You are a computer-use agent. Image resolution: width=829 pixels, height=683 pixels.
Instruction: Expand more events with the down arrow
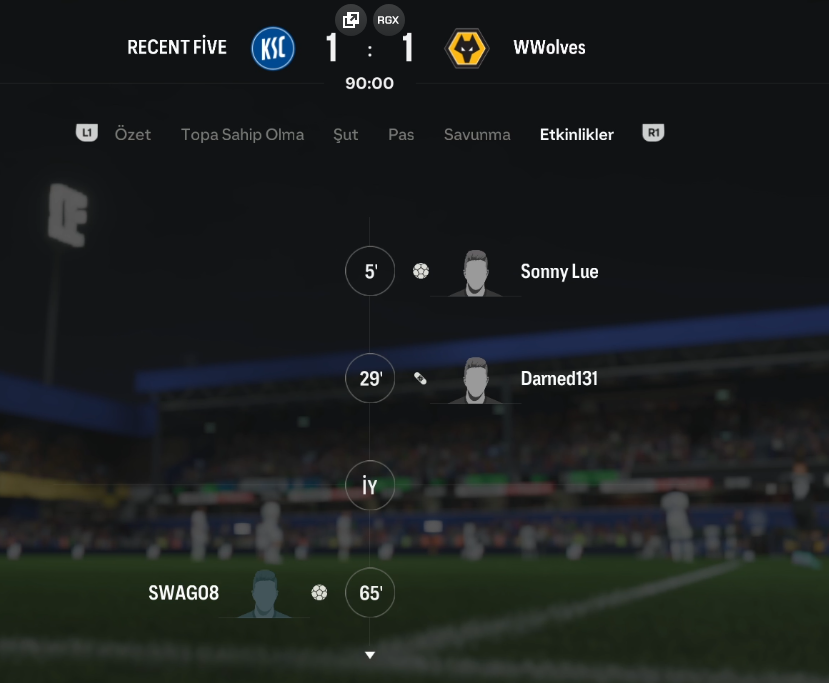(x=370, y=656)
